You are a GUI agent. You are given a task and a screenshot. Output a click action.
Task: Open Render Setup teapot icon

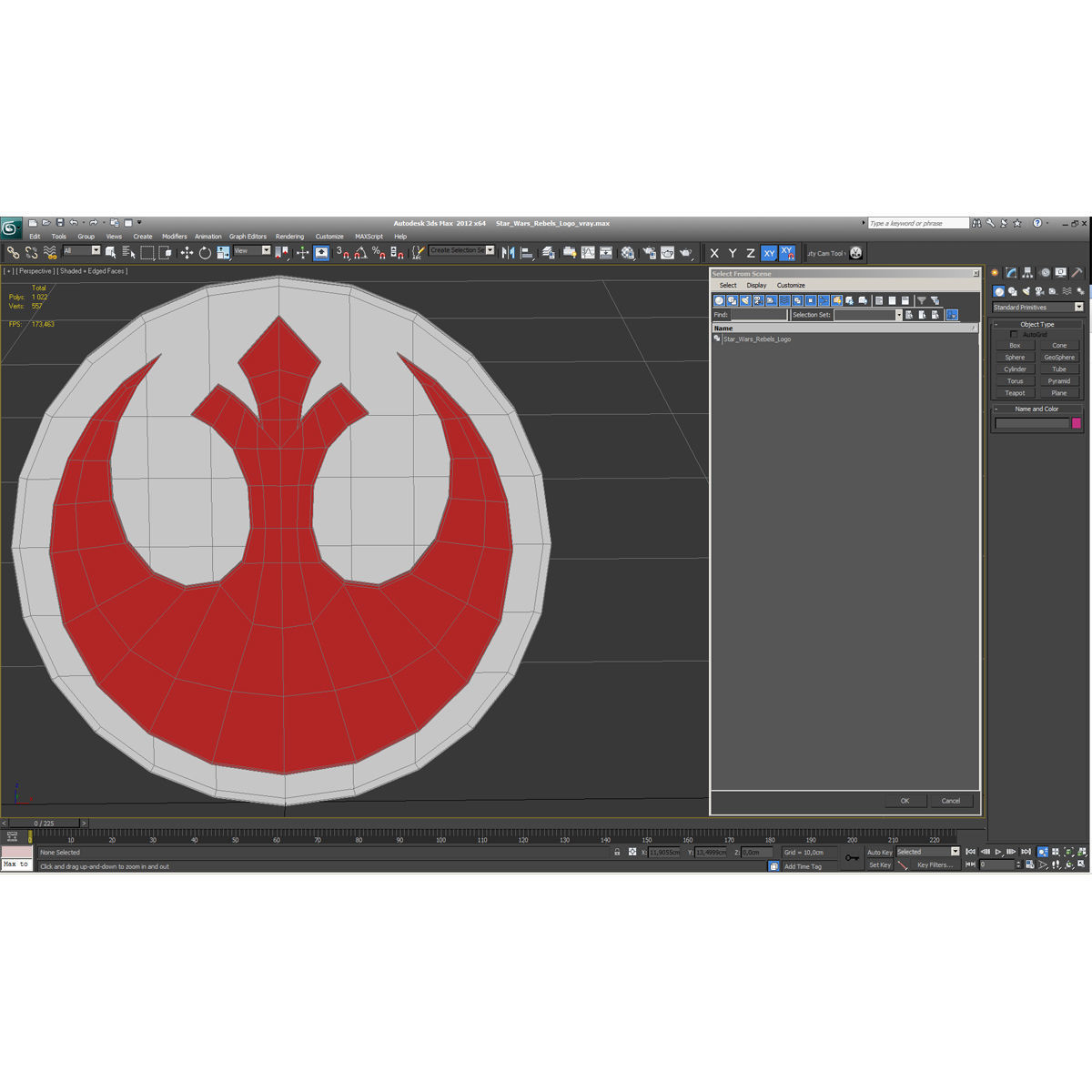[649, 253]
